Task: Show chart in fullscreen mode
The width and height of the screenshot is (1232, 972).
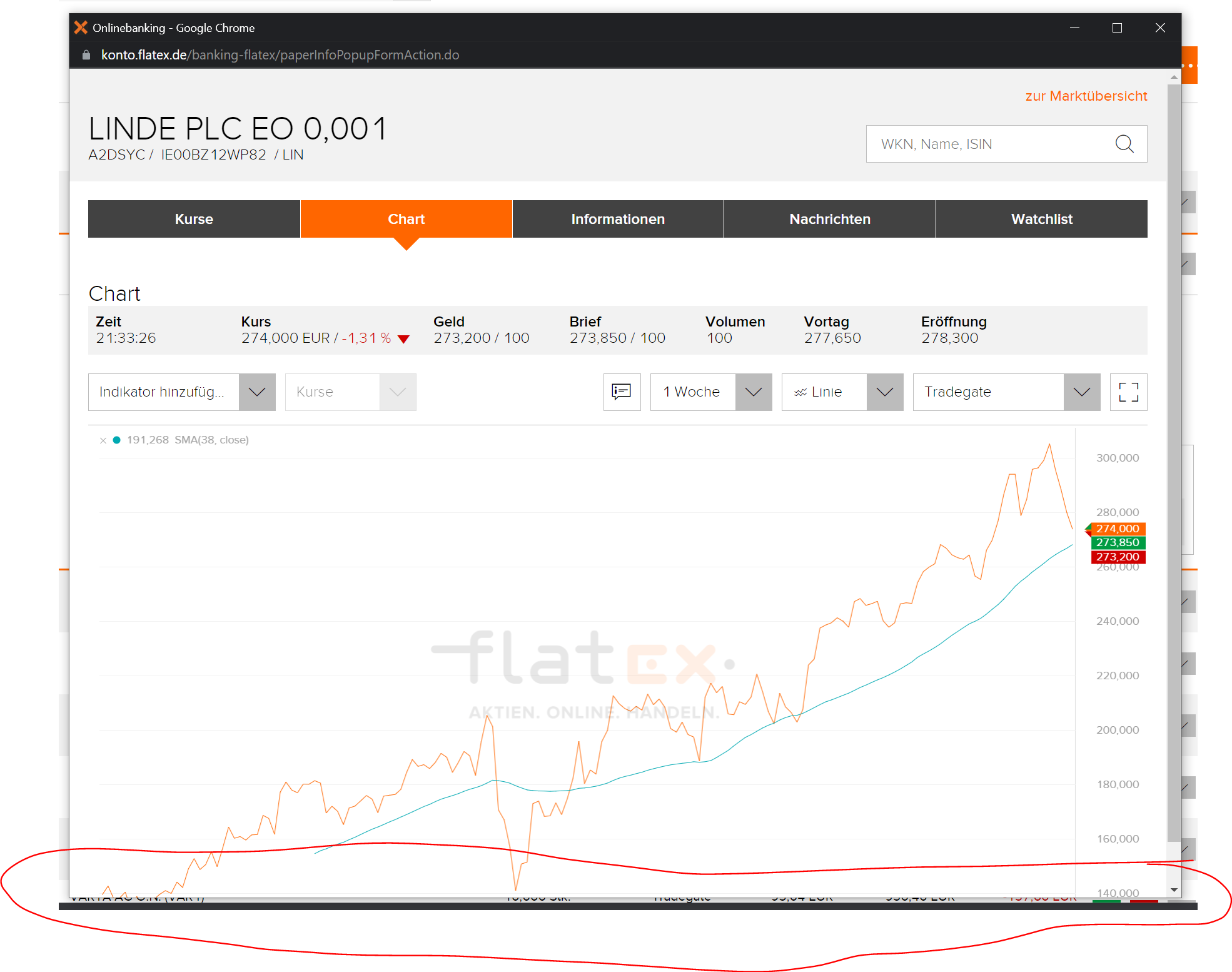Action: [1129, 392]
